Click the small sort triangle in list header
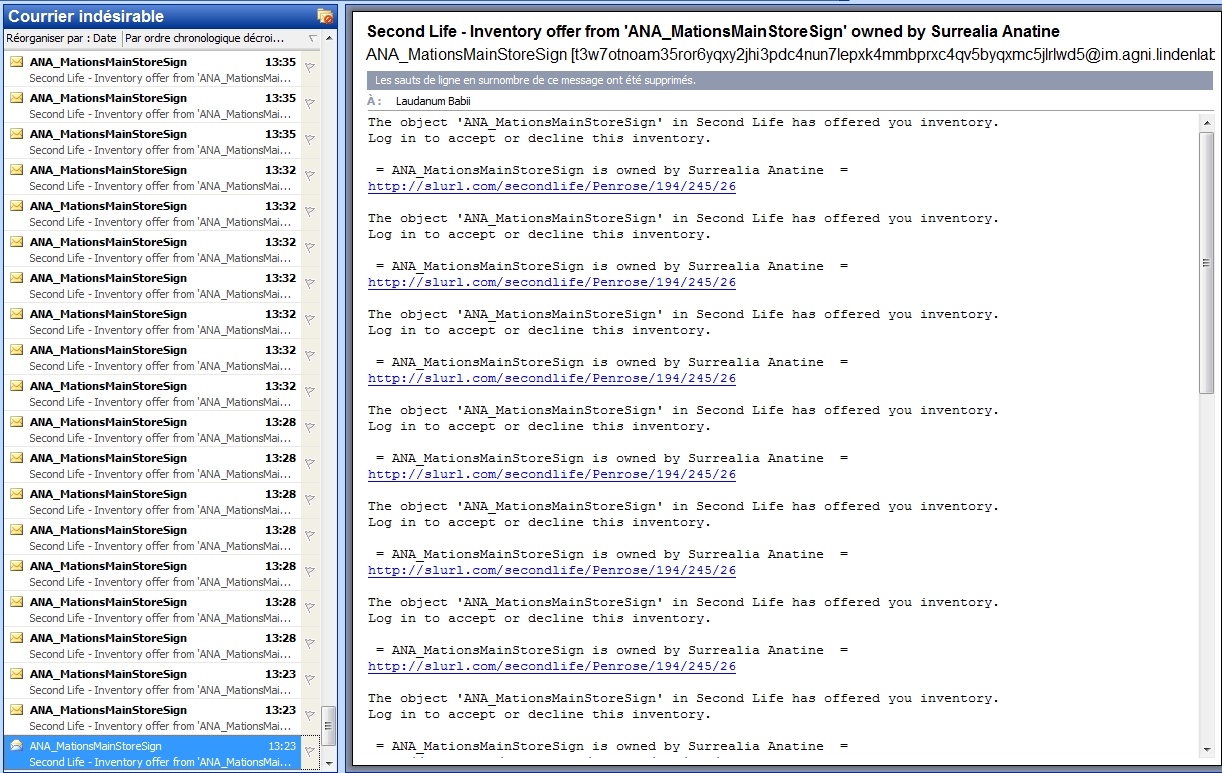Image resolution: width=1222 pixels, height=773 pixels. tap(313, 39)
